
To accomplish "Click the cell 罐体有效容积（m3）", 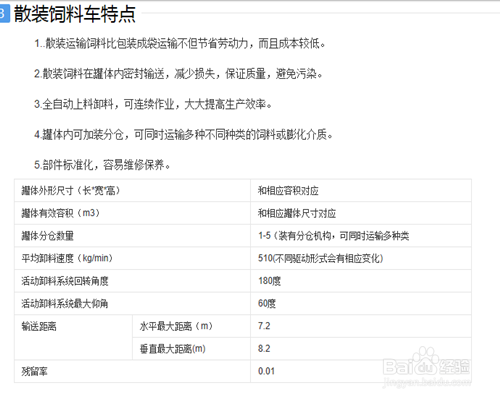I will tap(132, 213).
